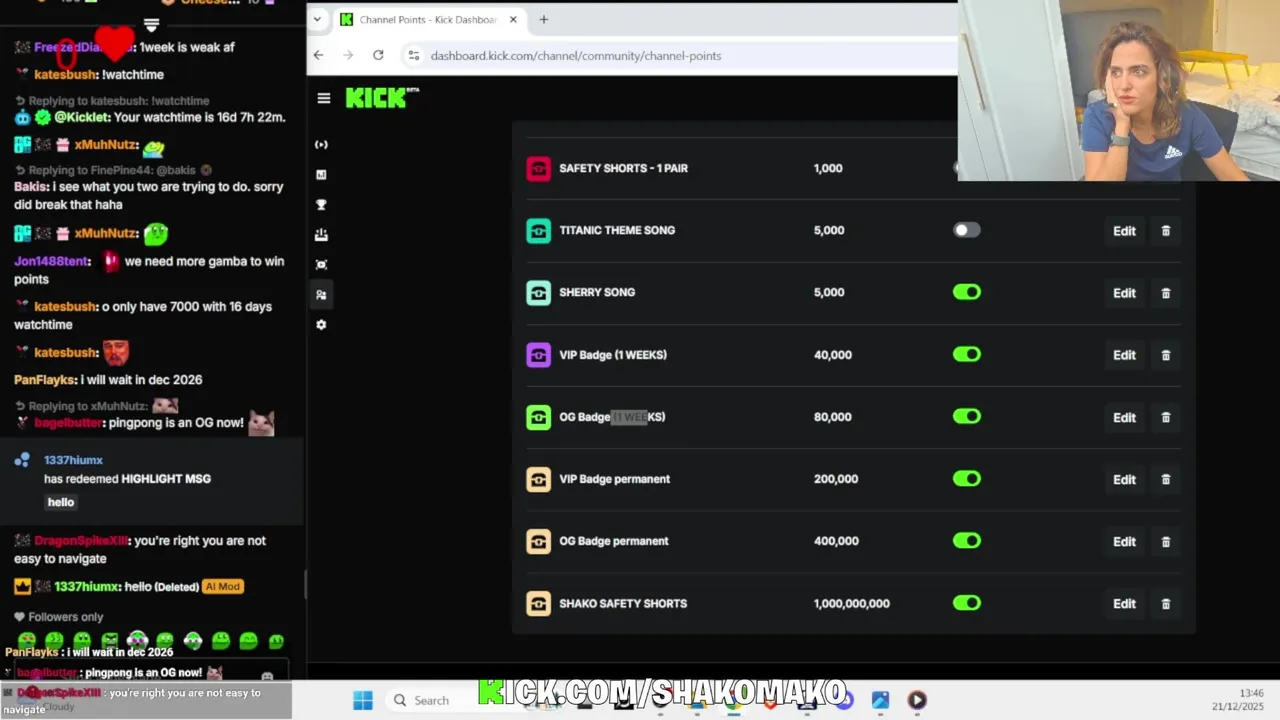Enable the TITANIC THEME SONG reward
This screenshot has width=1280, height=720.
pyautogui.click(x=966, y=230)
